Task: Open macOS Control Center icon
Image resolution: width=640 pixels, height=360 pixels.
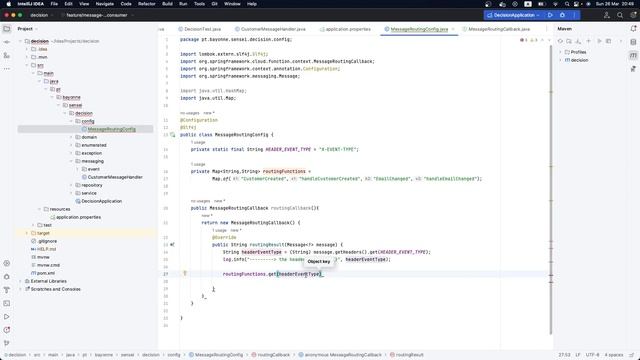Action: [x=576, y=4]
